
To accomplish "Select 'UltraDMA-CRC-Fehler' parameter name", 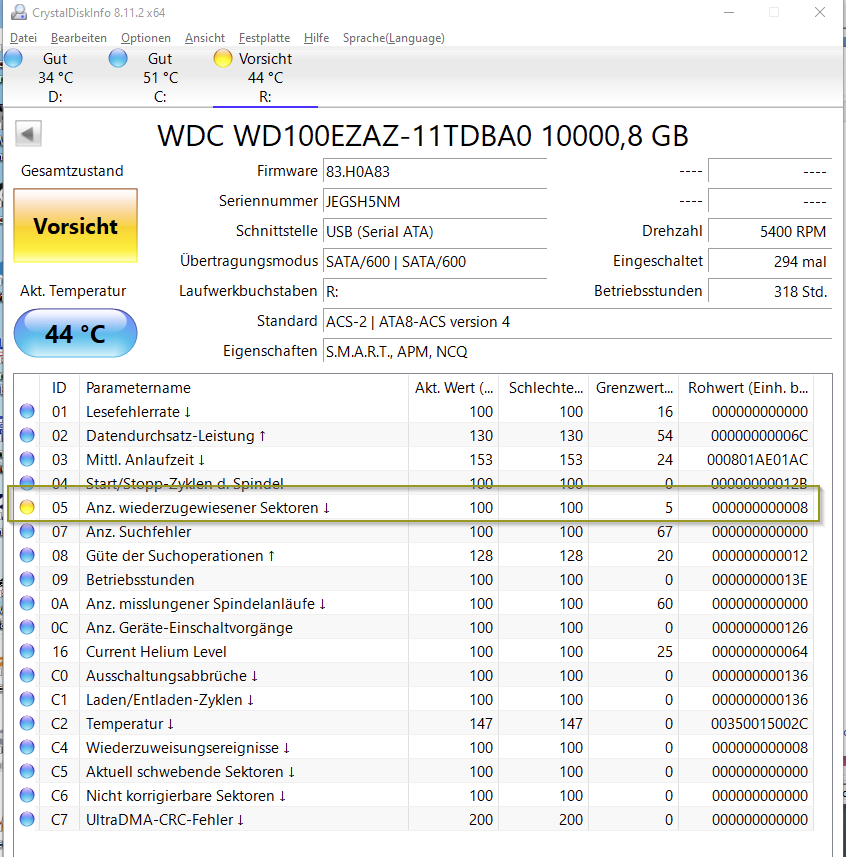I will (x=165, y=820).
